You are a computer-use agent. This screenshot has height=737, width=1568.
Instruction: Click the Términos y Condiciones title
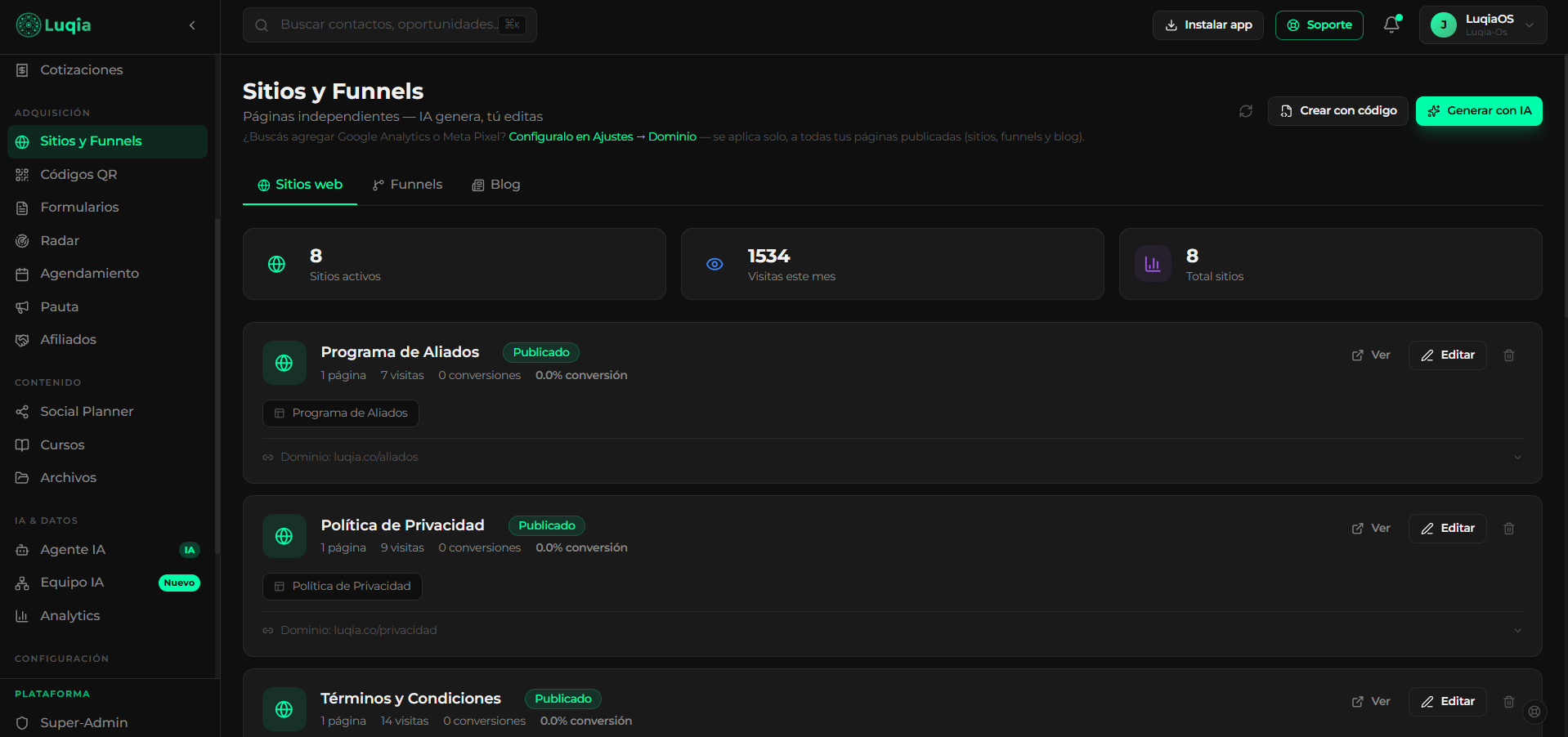(410, 699)
